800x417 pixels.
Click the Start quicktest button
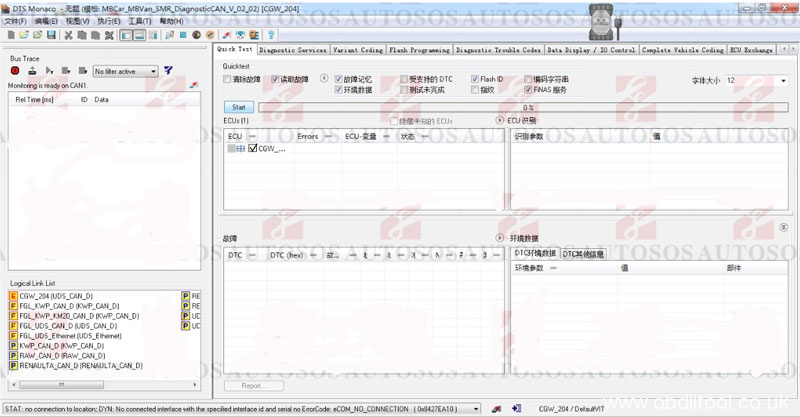[239, 107]
